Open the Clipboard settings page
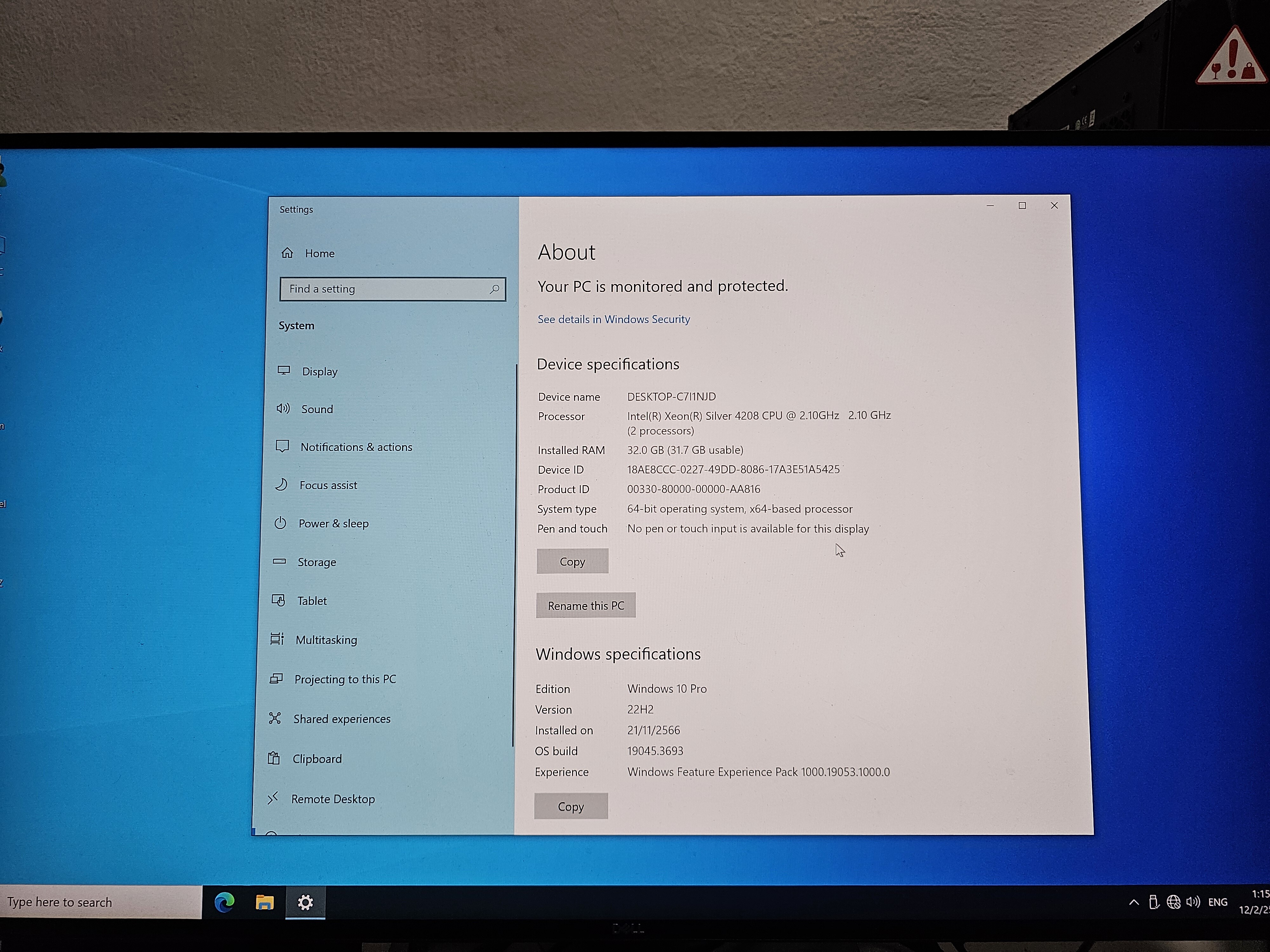Viewport: 1270px width, 952px height. pyautogui.click(x=317, y=759)
